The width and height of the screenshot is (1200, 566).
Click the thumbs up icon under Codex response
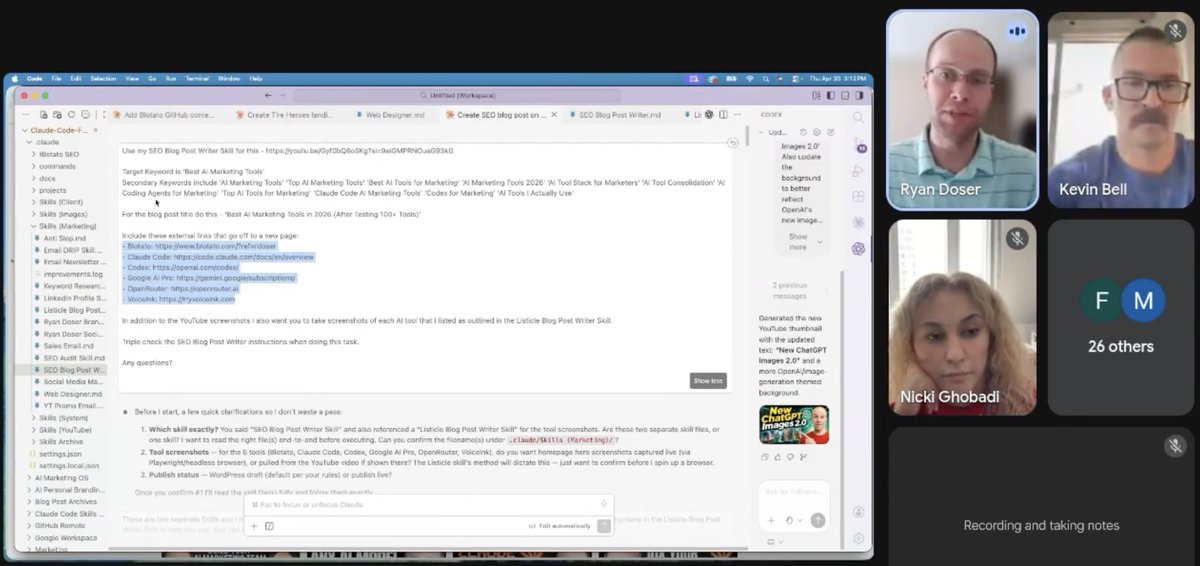tap(776, 457)
